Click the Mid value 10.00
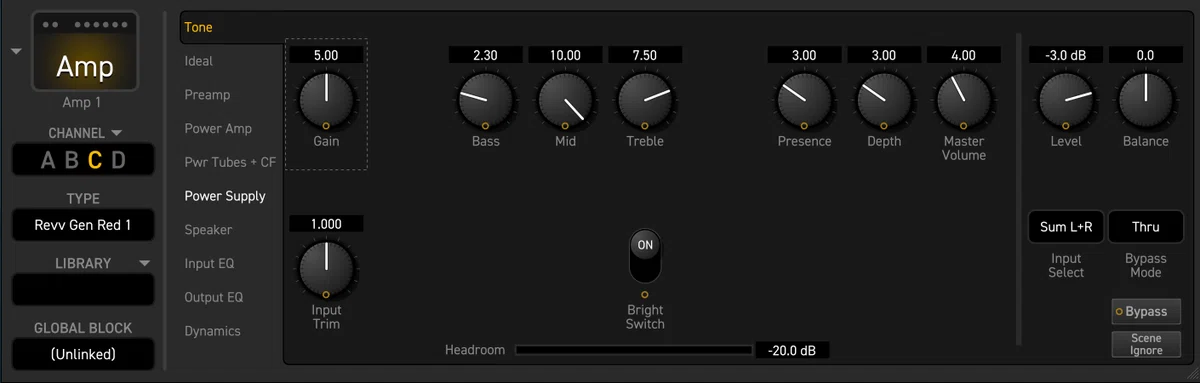Viewport: 1200px width, 383px height. [x=565, y=55]
